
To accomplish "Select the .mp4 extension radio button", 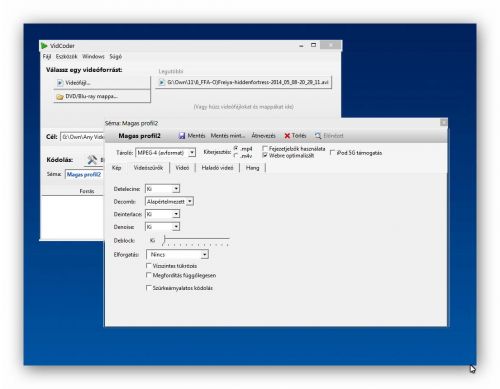I will click(236, 148).
